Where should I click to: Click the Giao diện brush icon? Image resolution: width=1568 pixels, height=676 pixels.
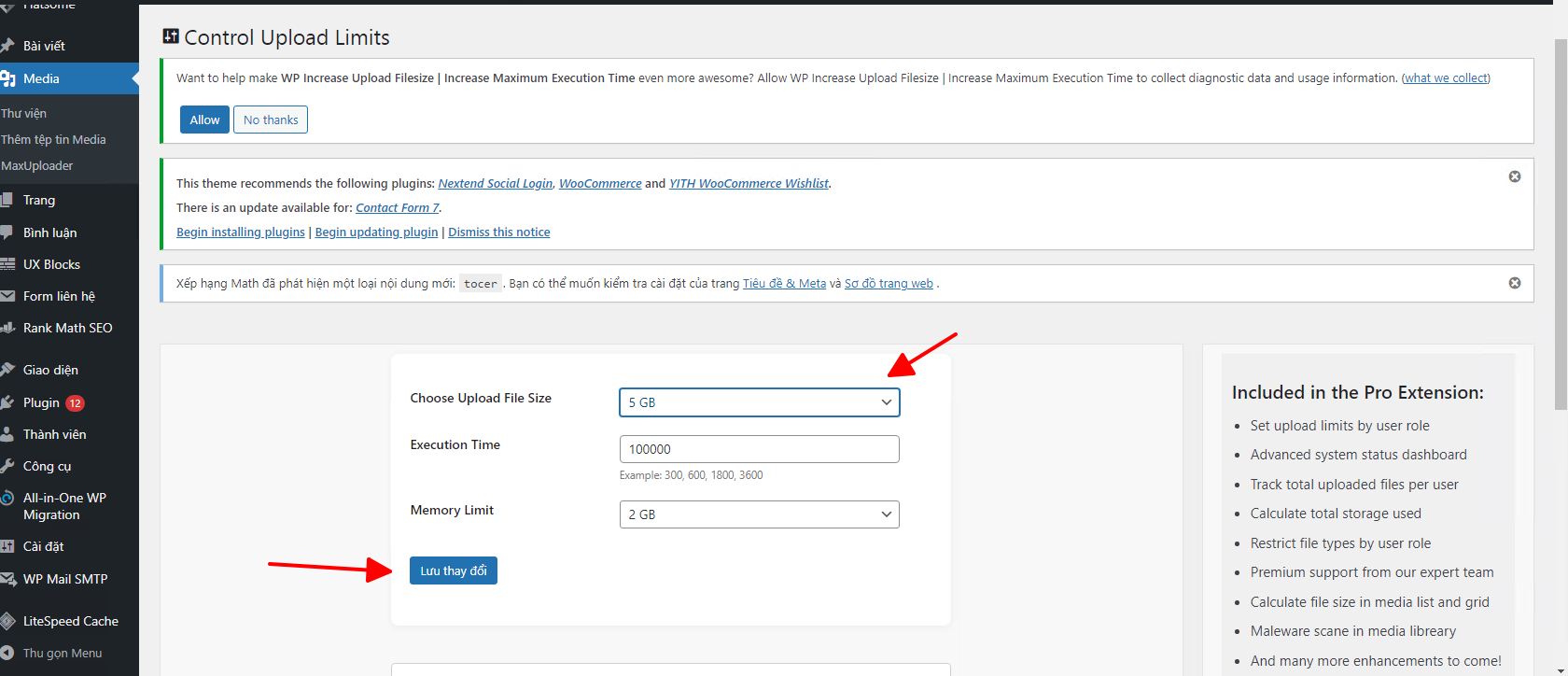tap(7, 370)
